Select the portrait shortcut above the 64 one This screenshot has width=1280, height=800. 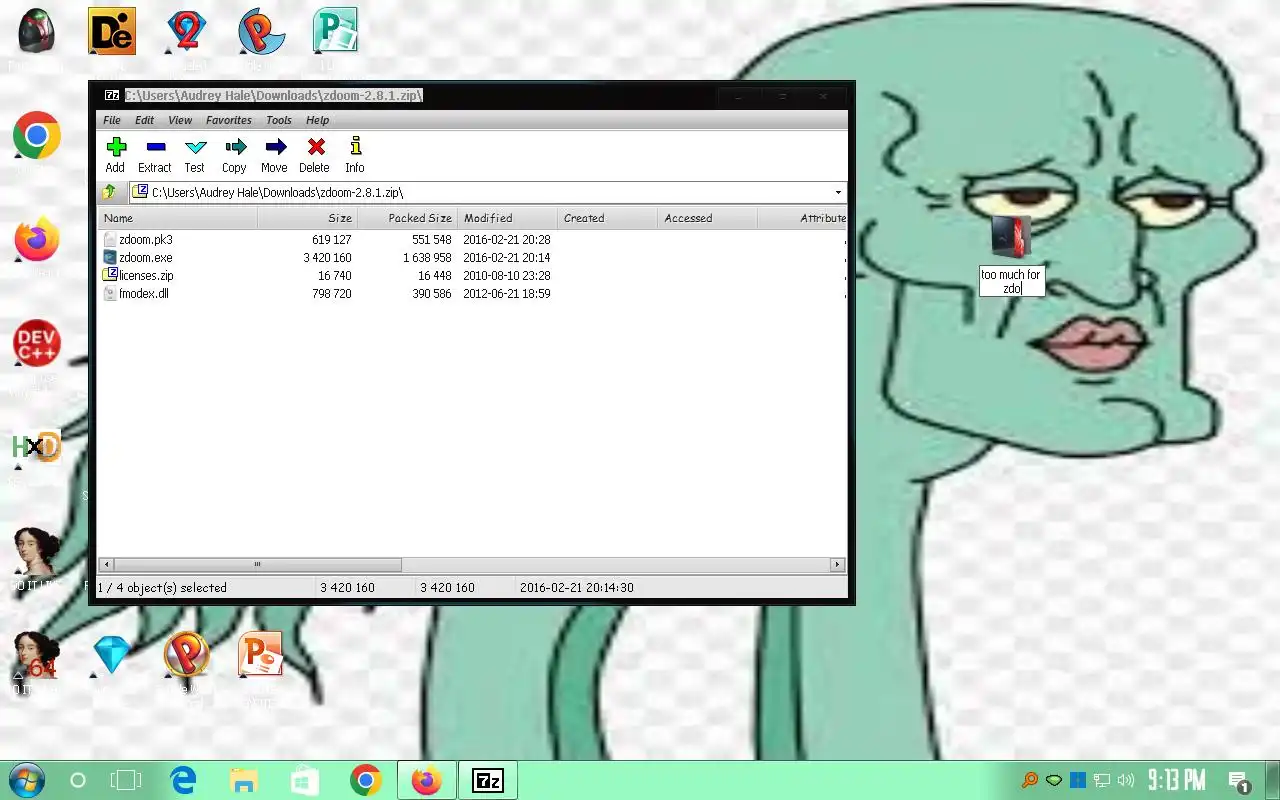(x=37, y=551)
